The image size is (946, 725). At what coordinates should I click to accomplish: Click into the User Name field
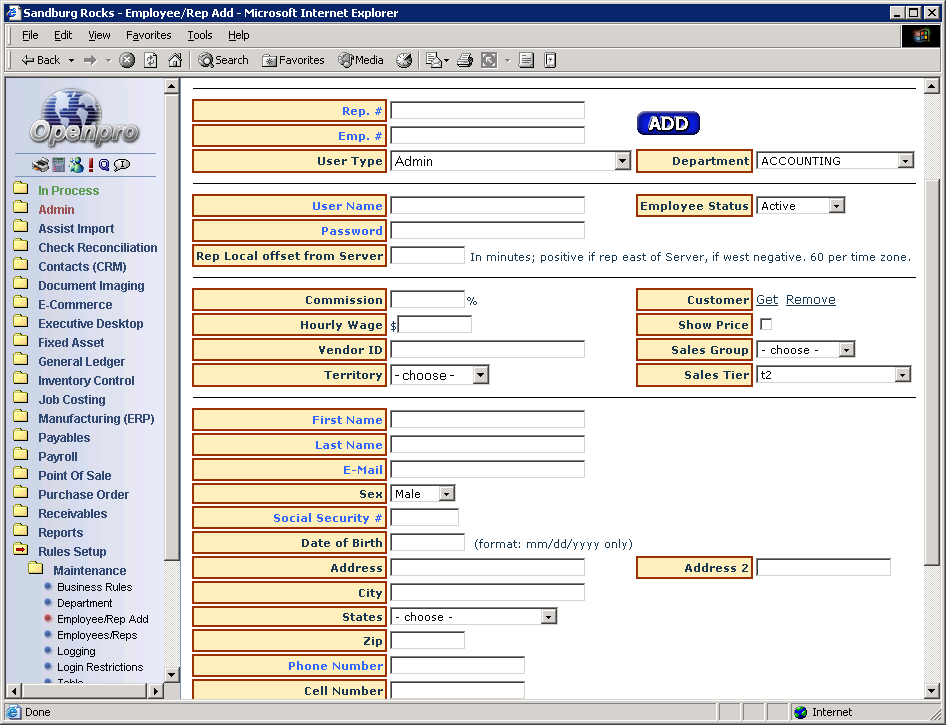click(x=487, y=206)
